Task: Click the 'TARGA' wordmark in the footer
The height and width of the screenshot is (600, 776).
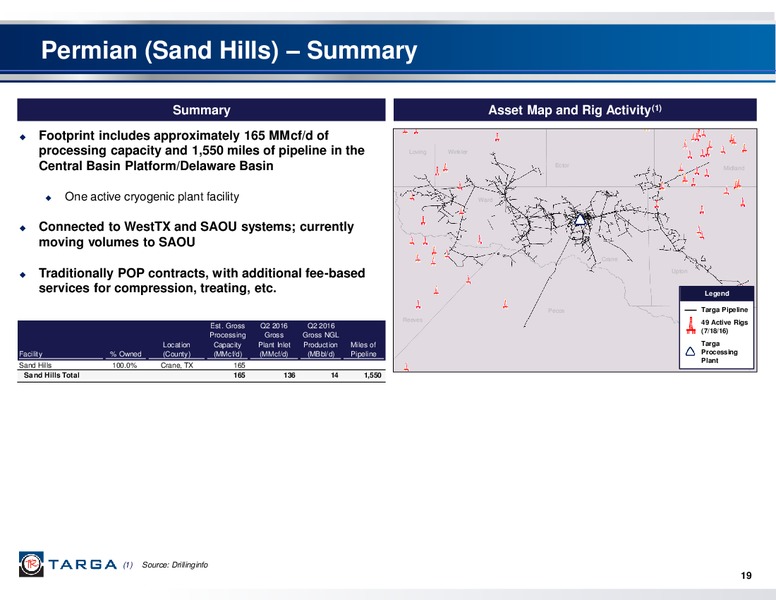Action: [x=83, y=564]
